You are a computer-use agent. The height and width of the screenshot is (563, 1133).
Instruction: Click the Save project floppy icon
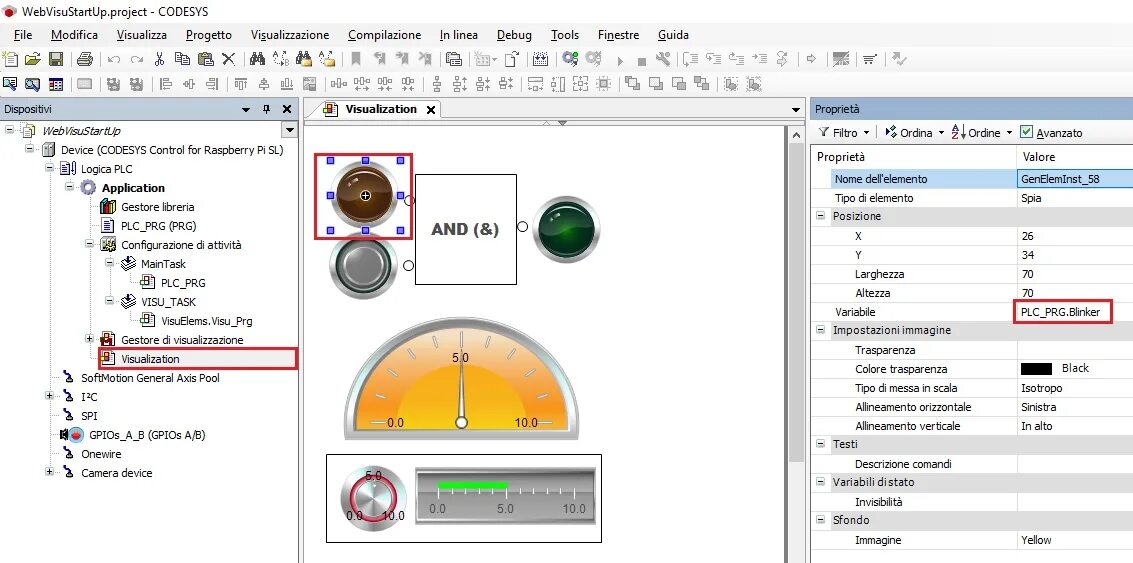pyautogui.click(x=56, y=59)
